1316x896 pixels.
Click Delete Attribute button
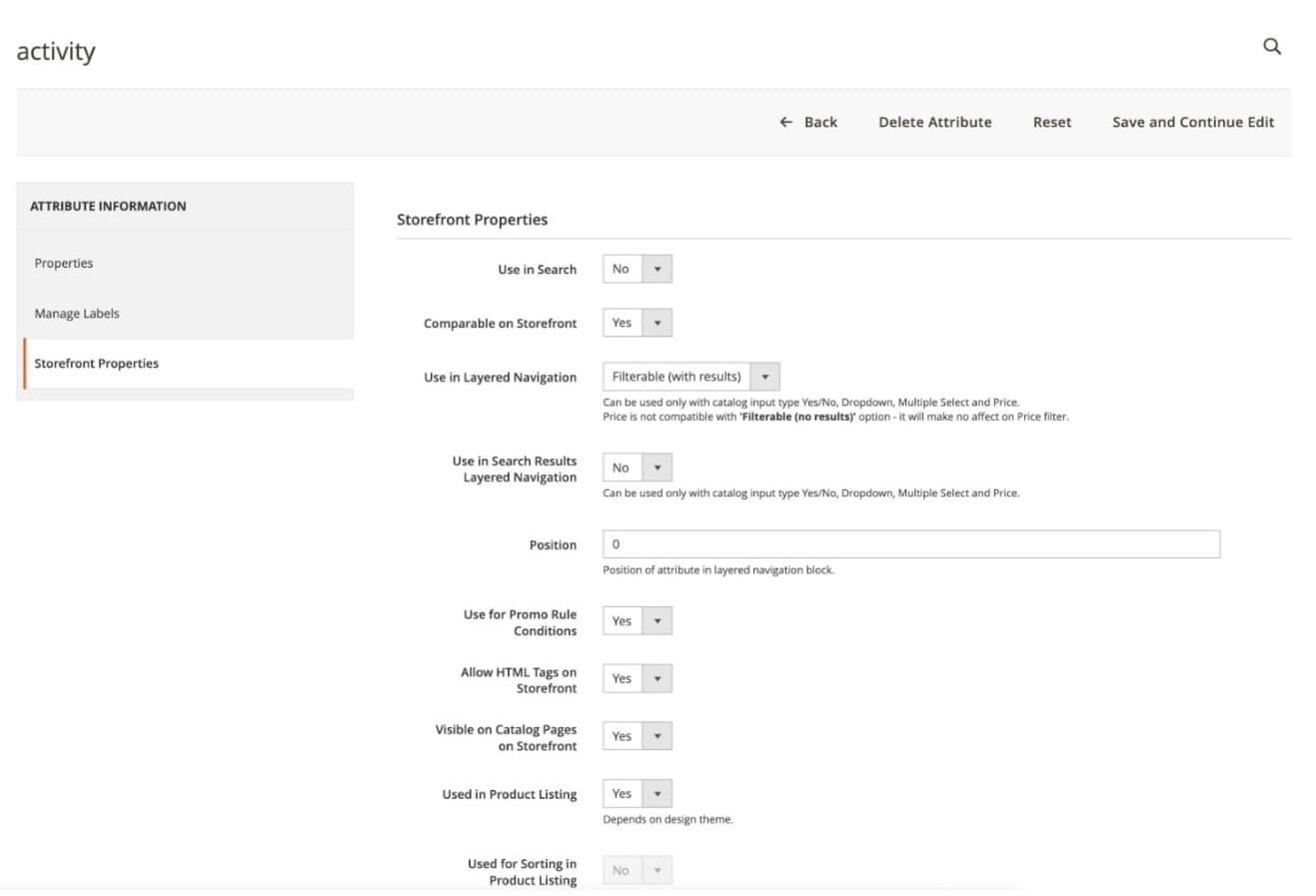[x=934, y=122]
